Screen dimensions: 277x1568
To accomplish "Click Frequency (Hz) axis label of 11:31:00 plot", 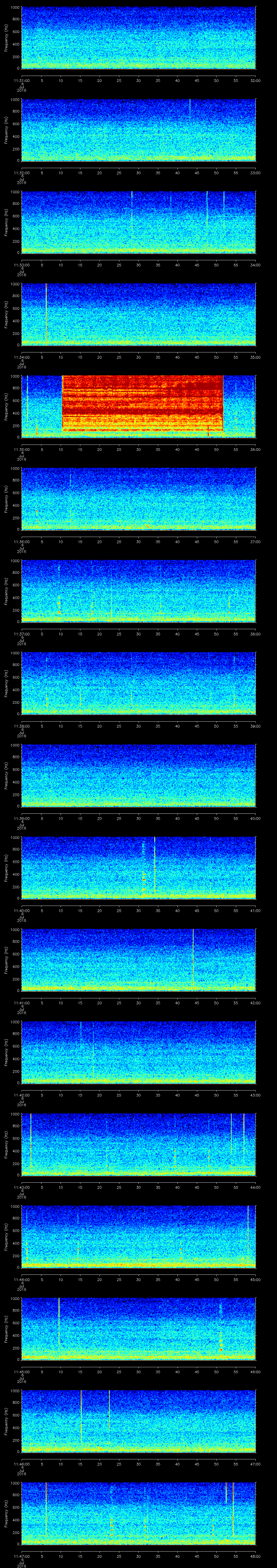I will tap(6, 38).
